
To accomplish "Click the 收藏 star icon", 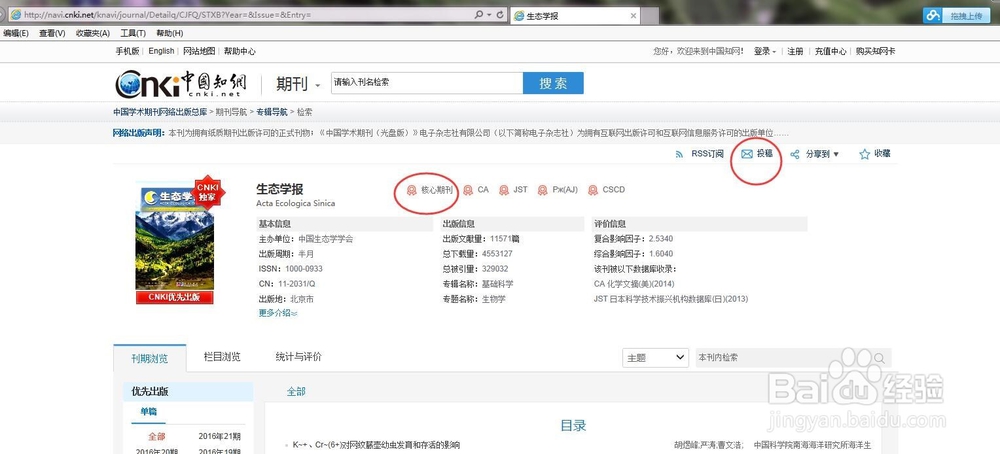I will (x=864, y=154).
